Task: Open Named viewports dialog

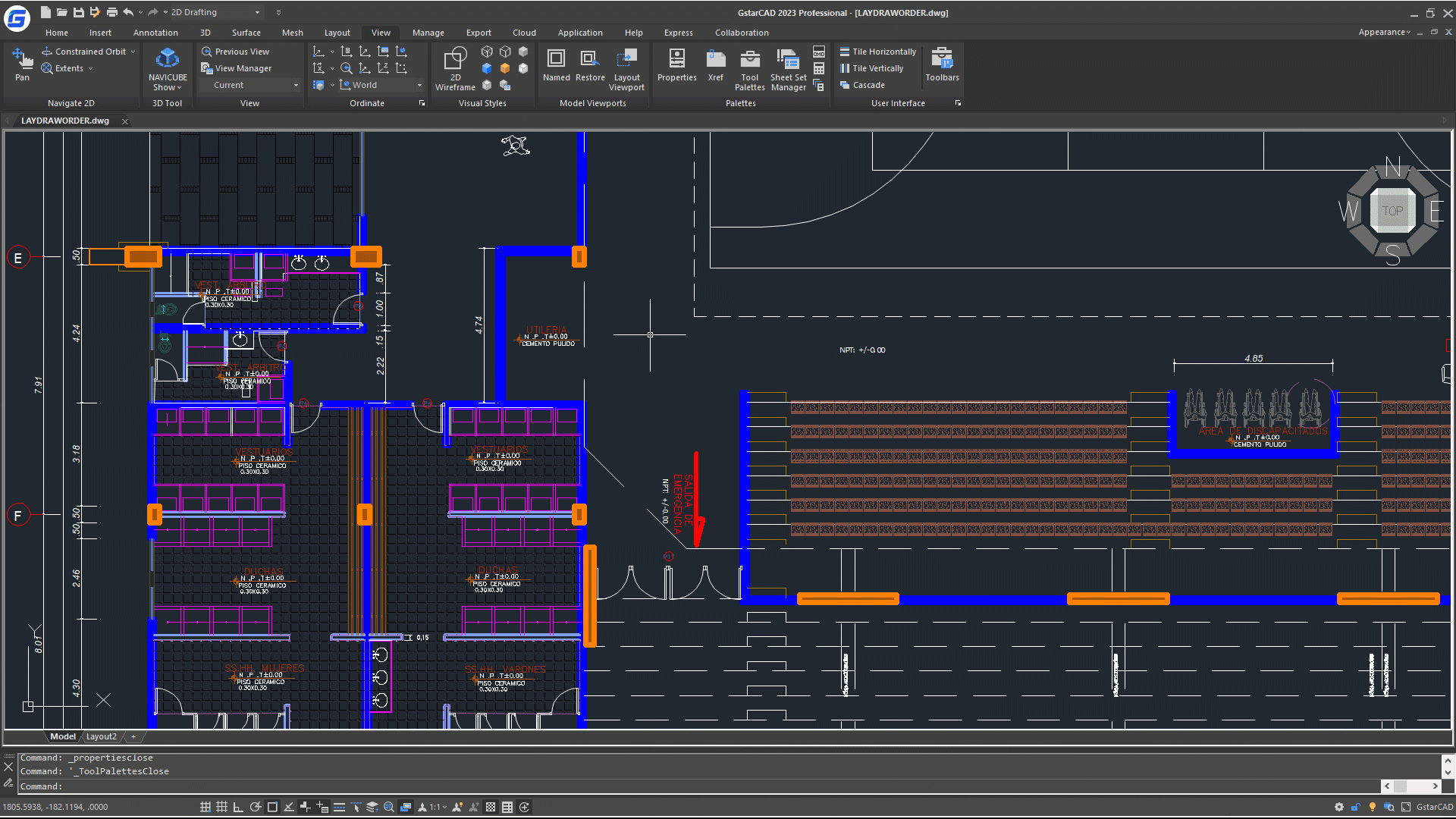Action: (x=556, y=65)
